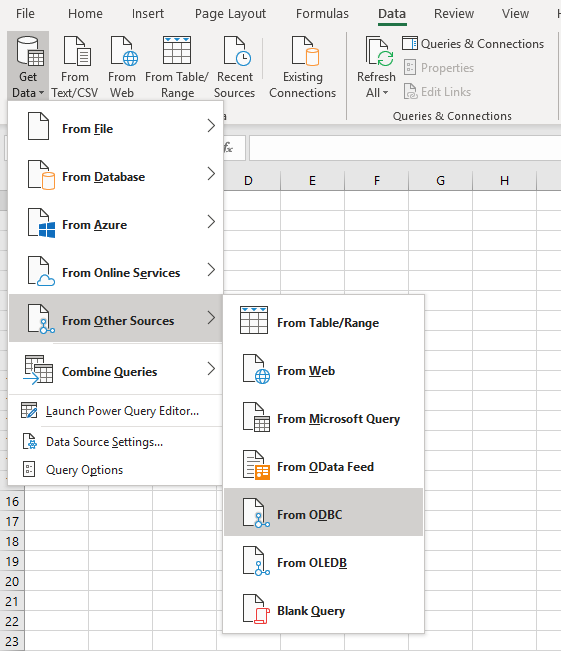Image resolution: width=561 pixels, height=651 pixels.
Task: Click the From Database cylinder icon
Action: coord(48,181)
